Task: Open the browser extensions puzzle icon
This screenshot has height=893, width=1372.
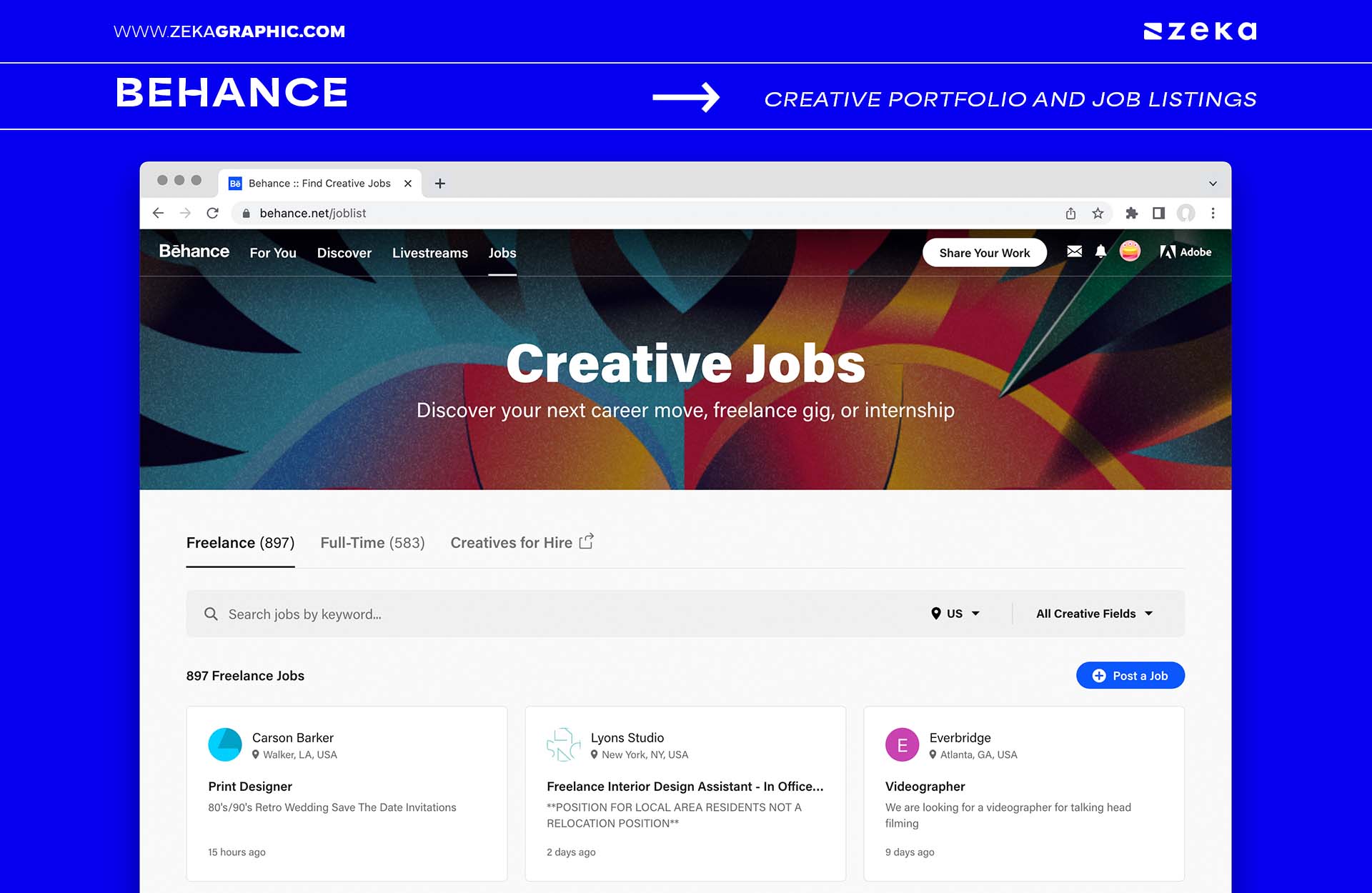Action: pyautogui.click(x=1132, y=213)
